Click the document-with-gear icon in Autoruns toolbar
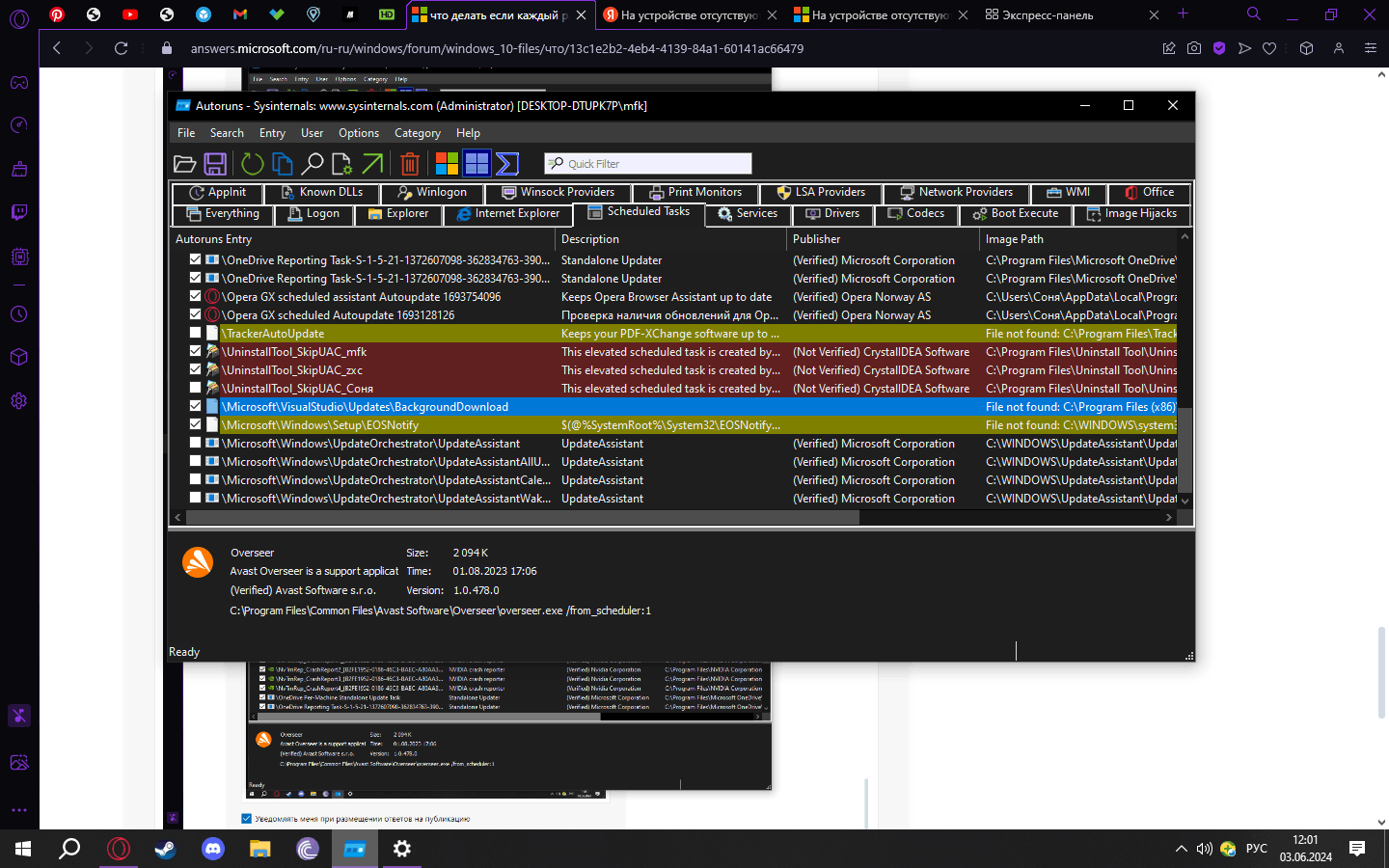The height and width of the screenshot is (868, 1389). 342,164
